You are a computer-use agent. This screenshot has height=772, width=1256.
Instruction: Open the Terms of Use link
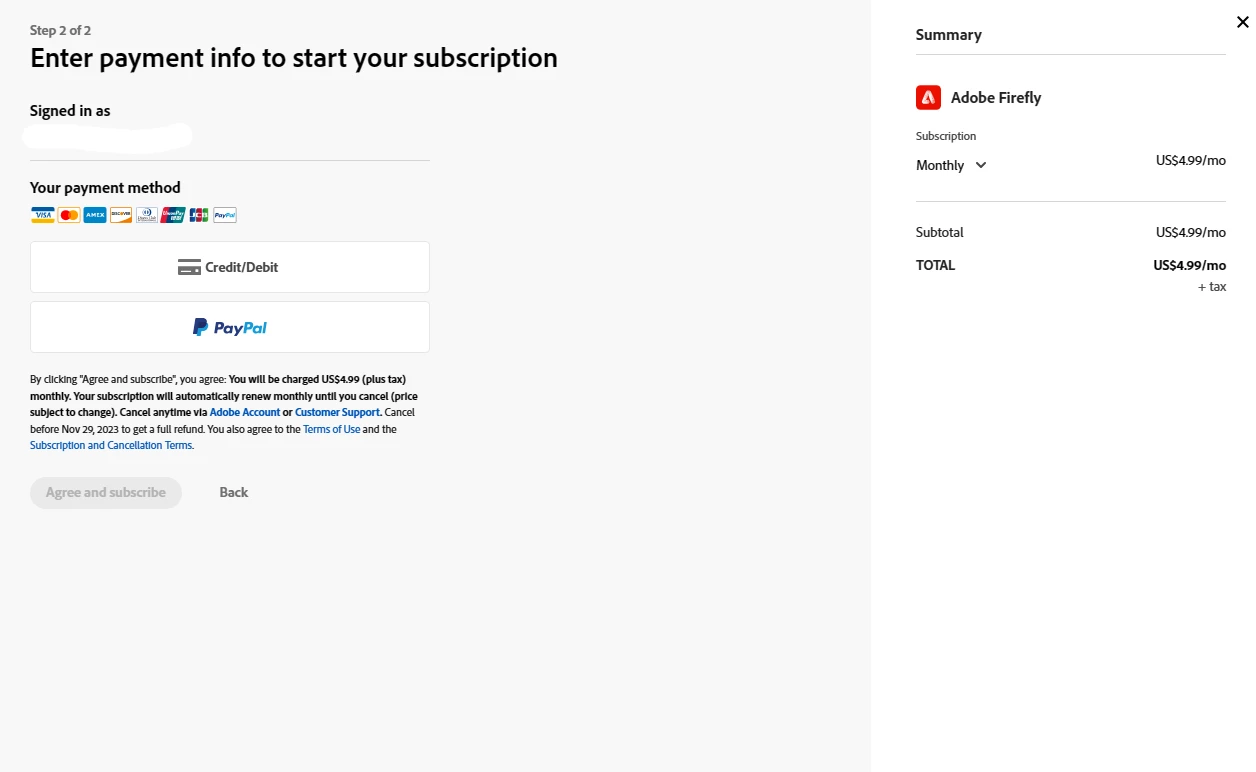[x=331, y=429]
